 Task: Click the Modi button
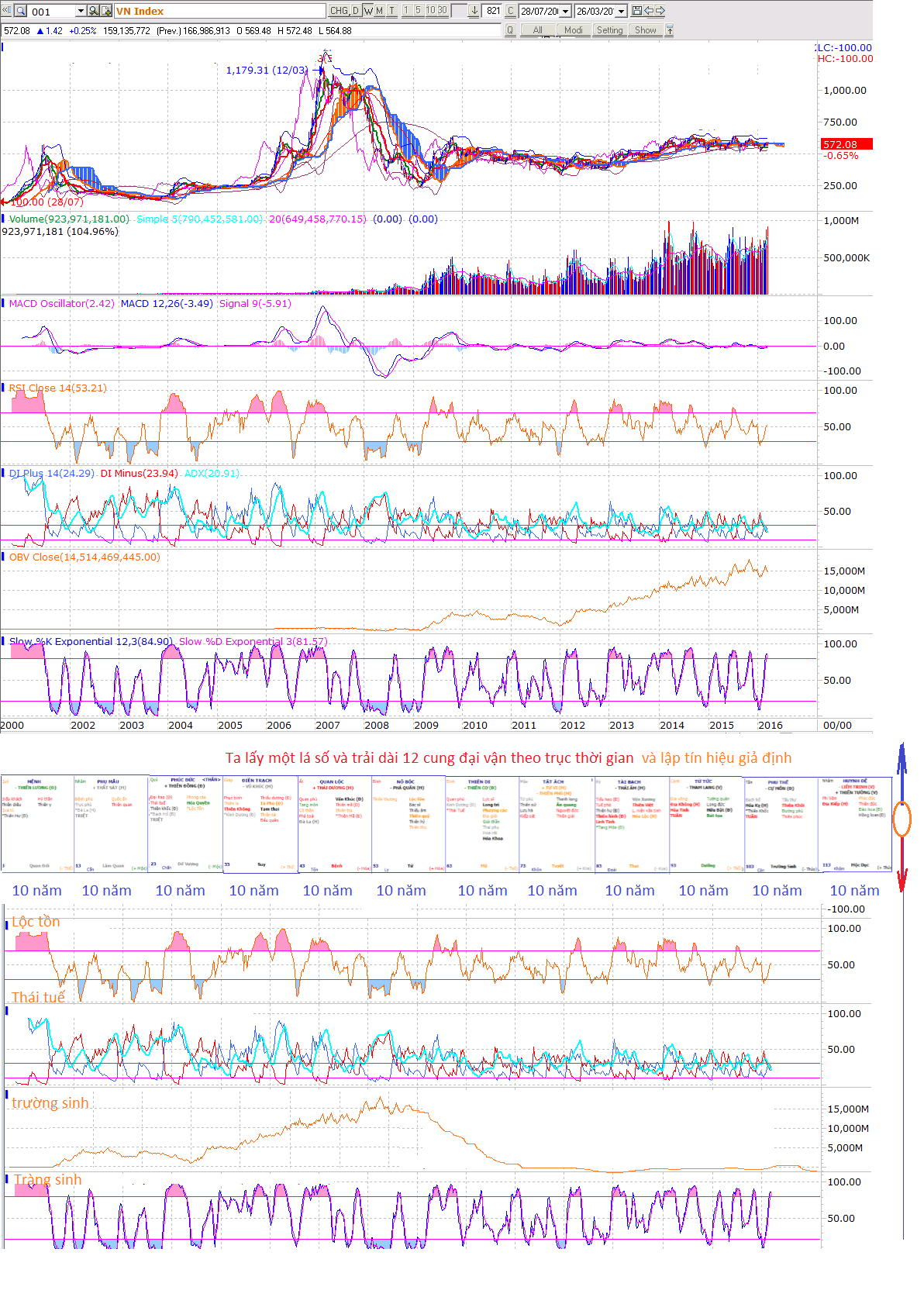pyautogui.click(x=574, y=30)
